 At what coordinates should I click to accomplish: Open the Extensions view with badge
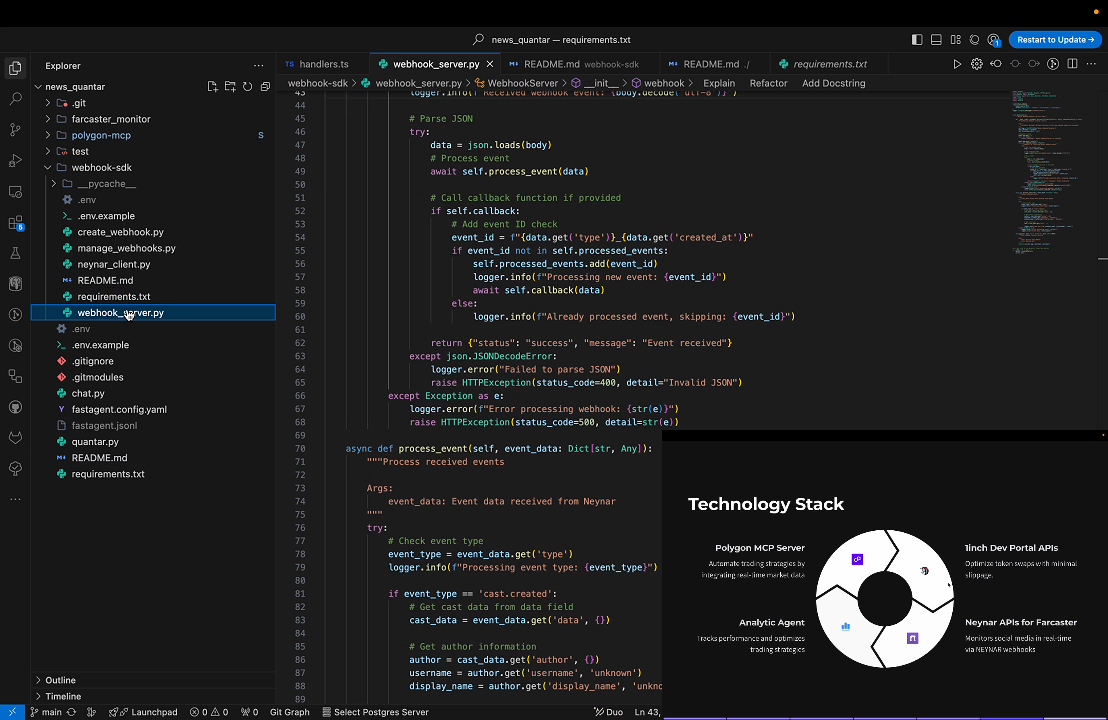tap(15, 223)
